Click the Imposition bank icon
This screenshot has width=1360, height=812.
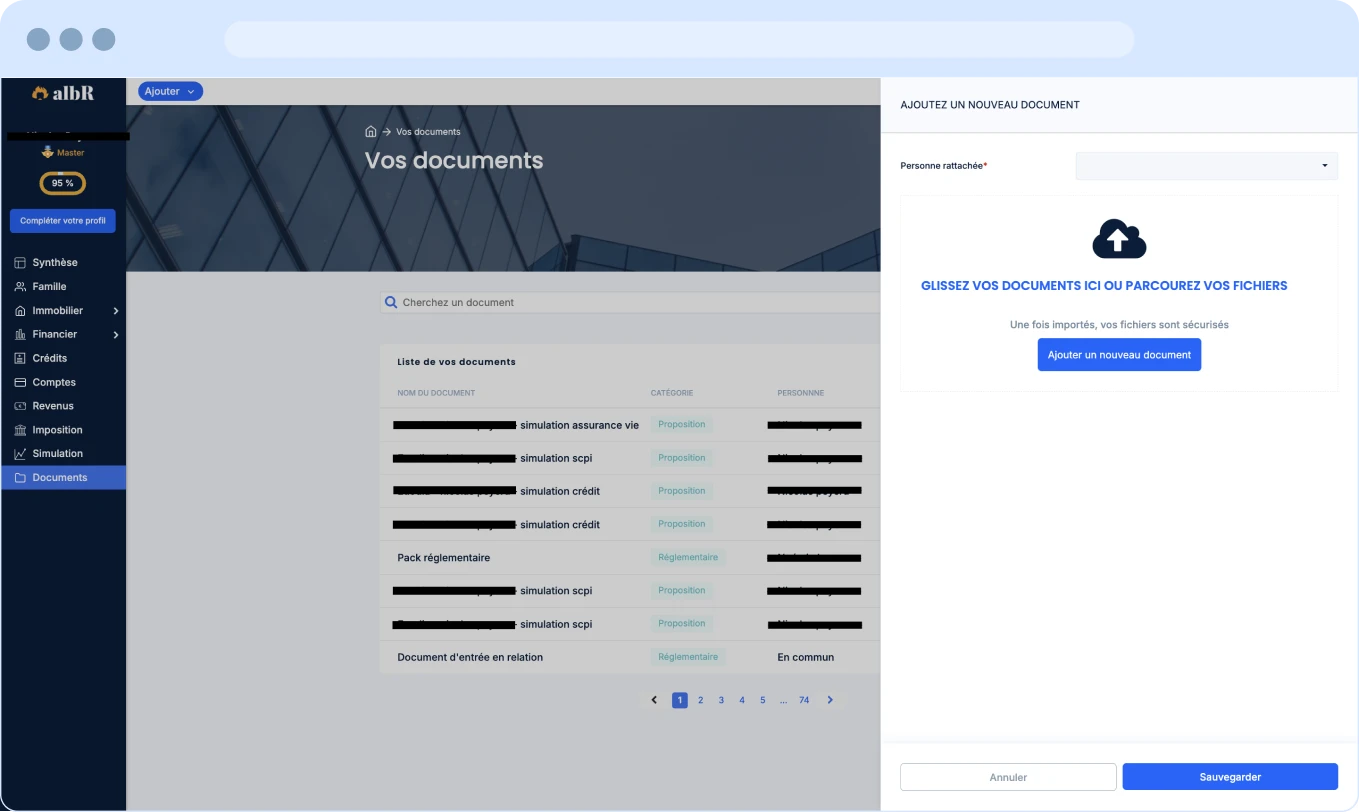tap(20, 430)
